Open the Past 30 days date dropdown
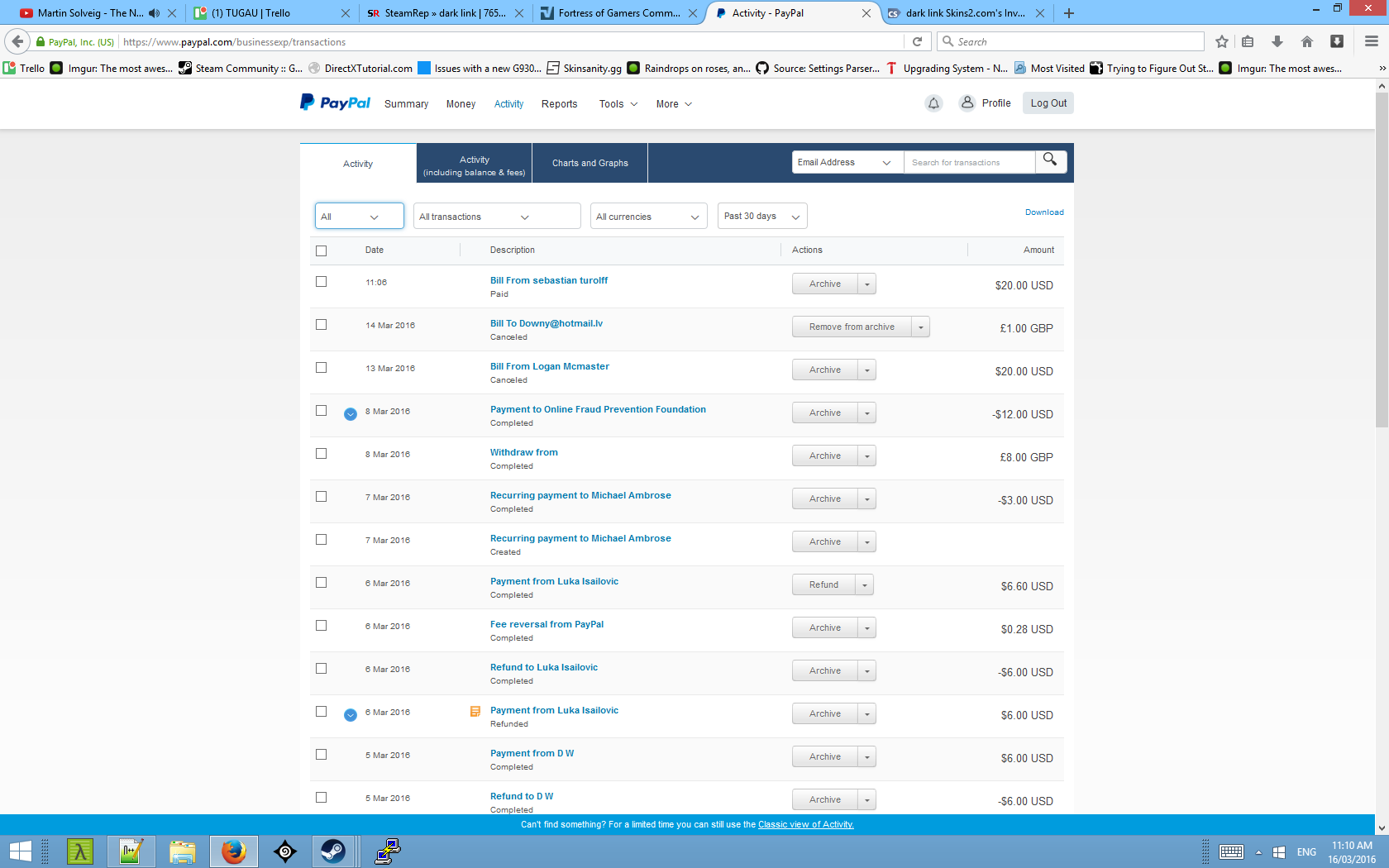The image size is (1389, 868). tap(761, 217)
